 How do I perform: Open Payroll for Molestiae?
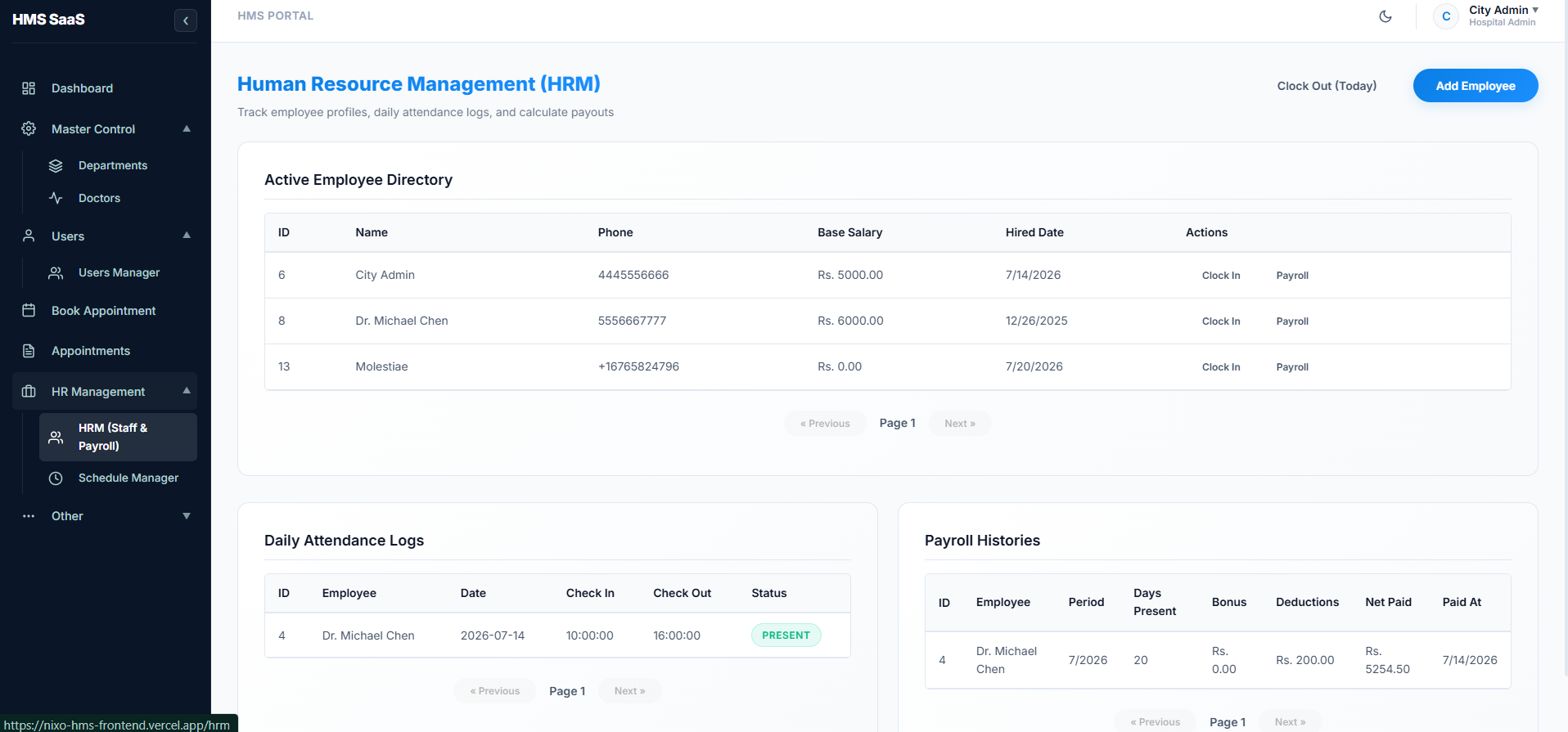[1292, 367]
